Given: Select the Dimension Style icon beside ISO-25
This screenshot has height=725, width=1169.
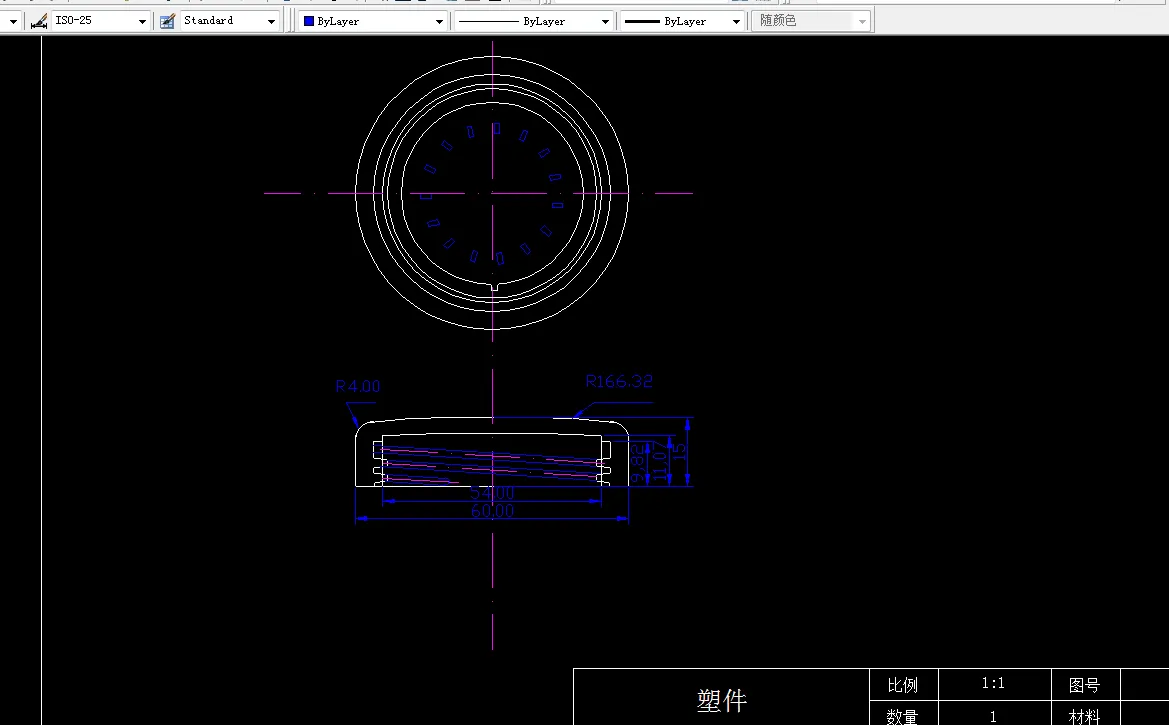Looking at the screenshot, I should 40,19.
